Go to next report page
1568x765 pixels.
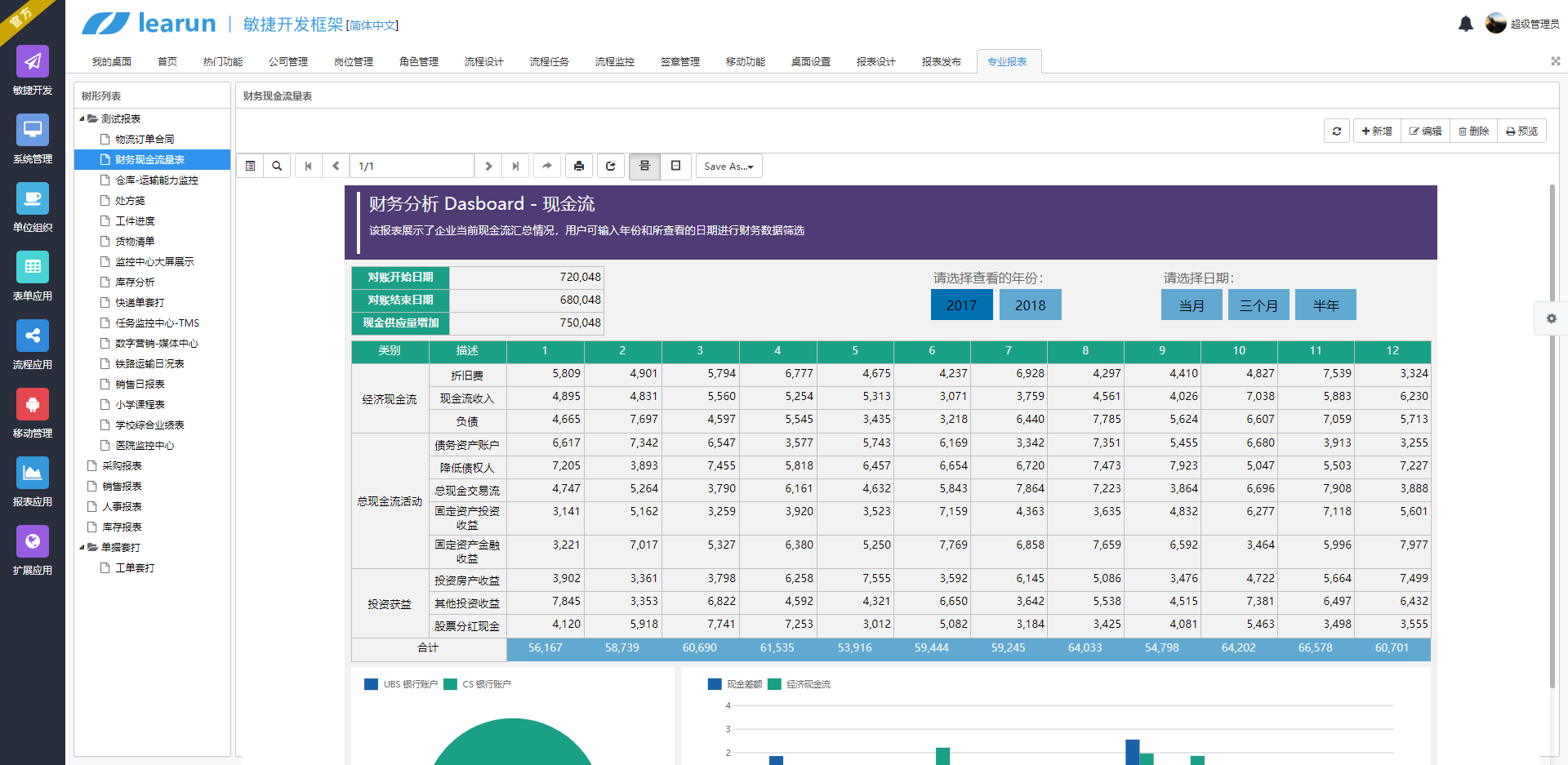488,166
